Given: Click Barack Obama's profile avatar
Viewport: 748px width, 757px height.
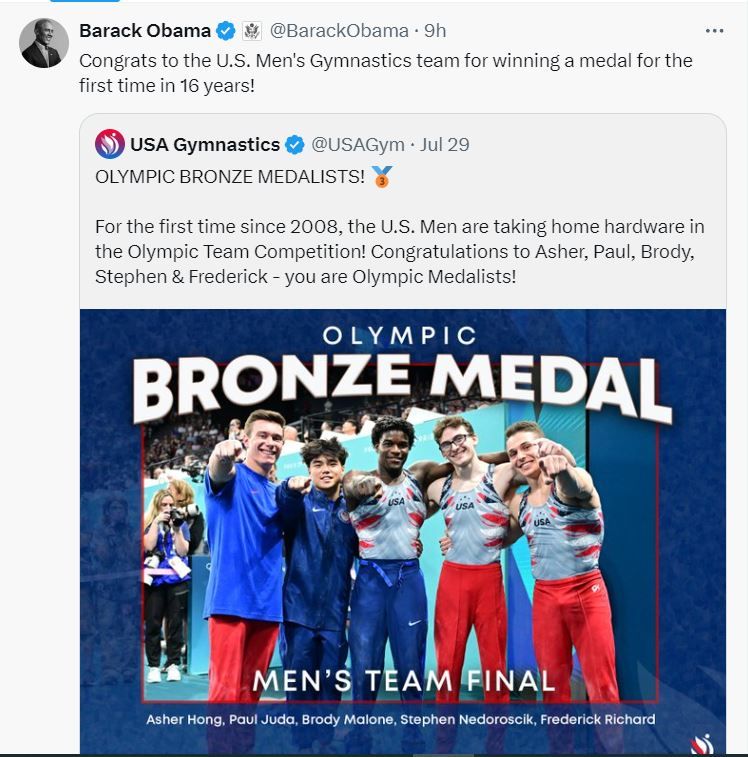Looking at the screenshot, I should pos(45,43).
